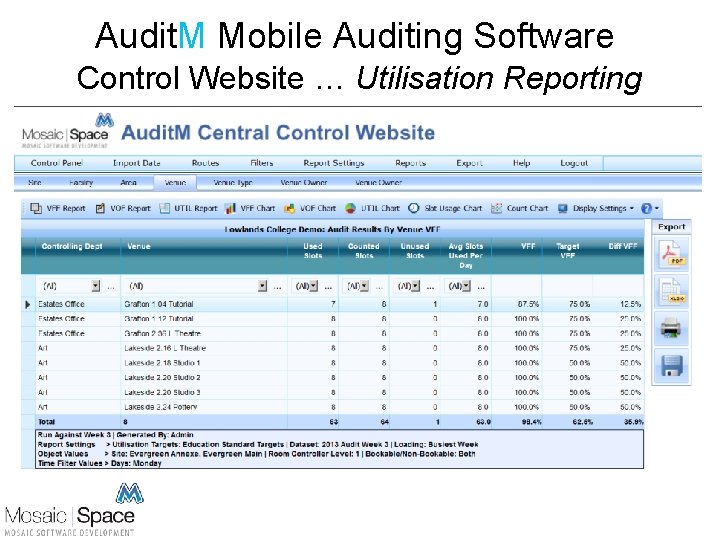This screenshot has width=720, height=540.
Task: Open the Count Chart icon
Action: pyautogui.click(x=496, y=208)
